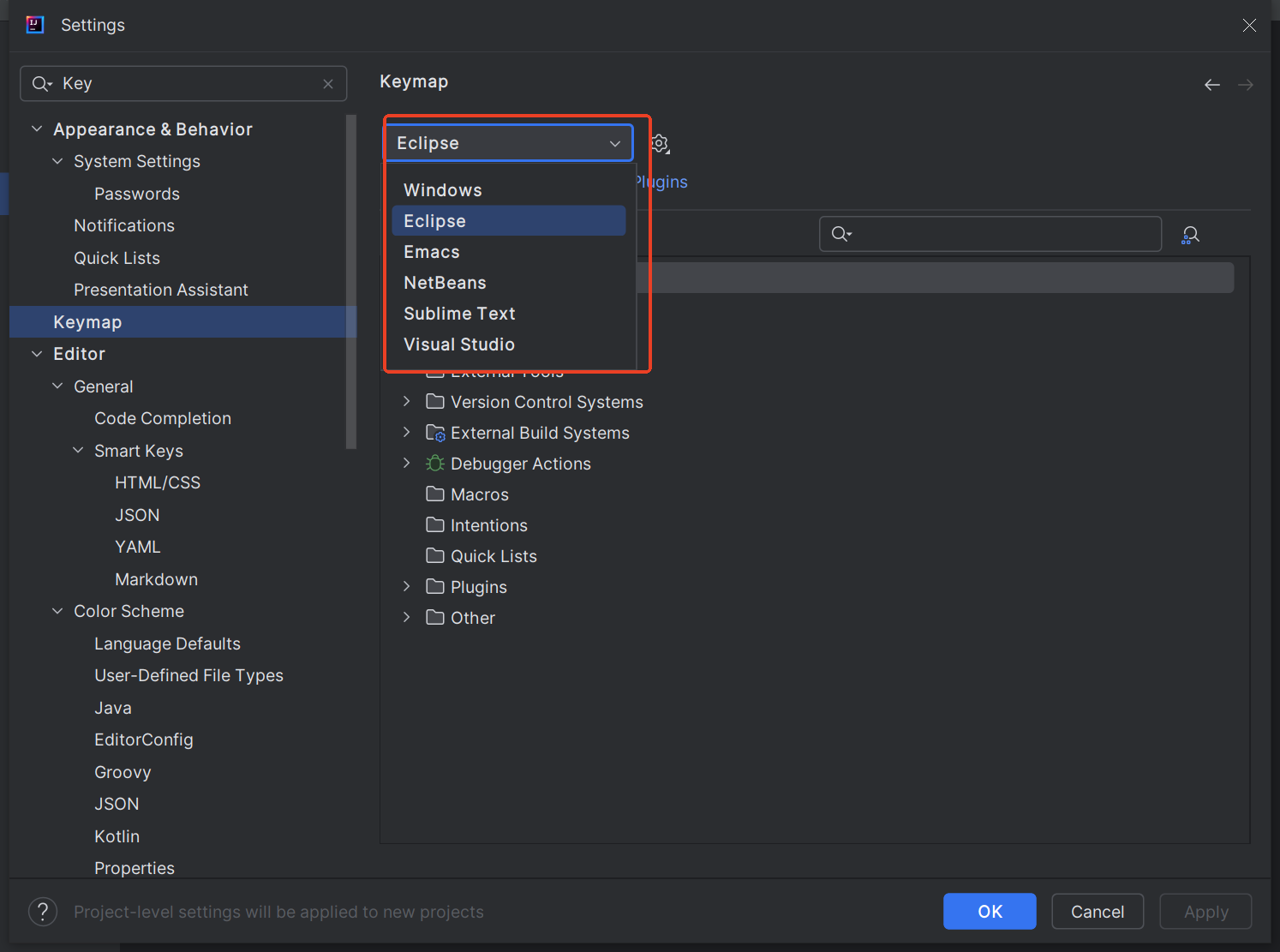Click the magnifier icon in settings search
The image size is (1280, 952).
[x=42, y=84]
